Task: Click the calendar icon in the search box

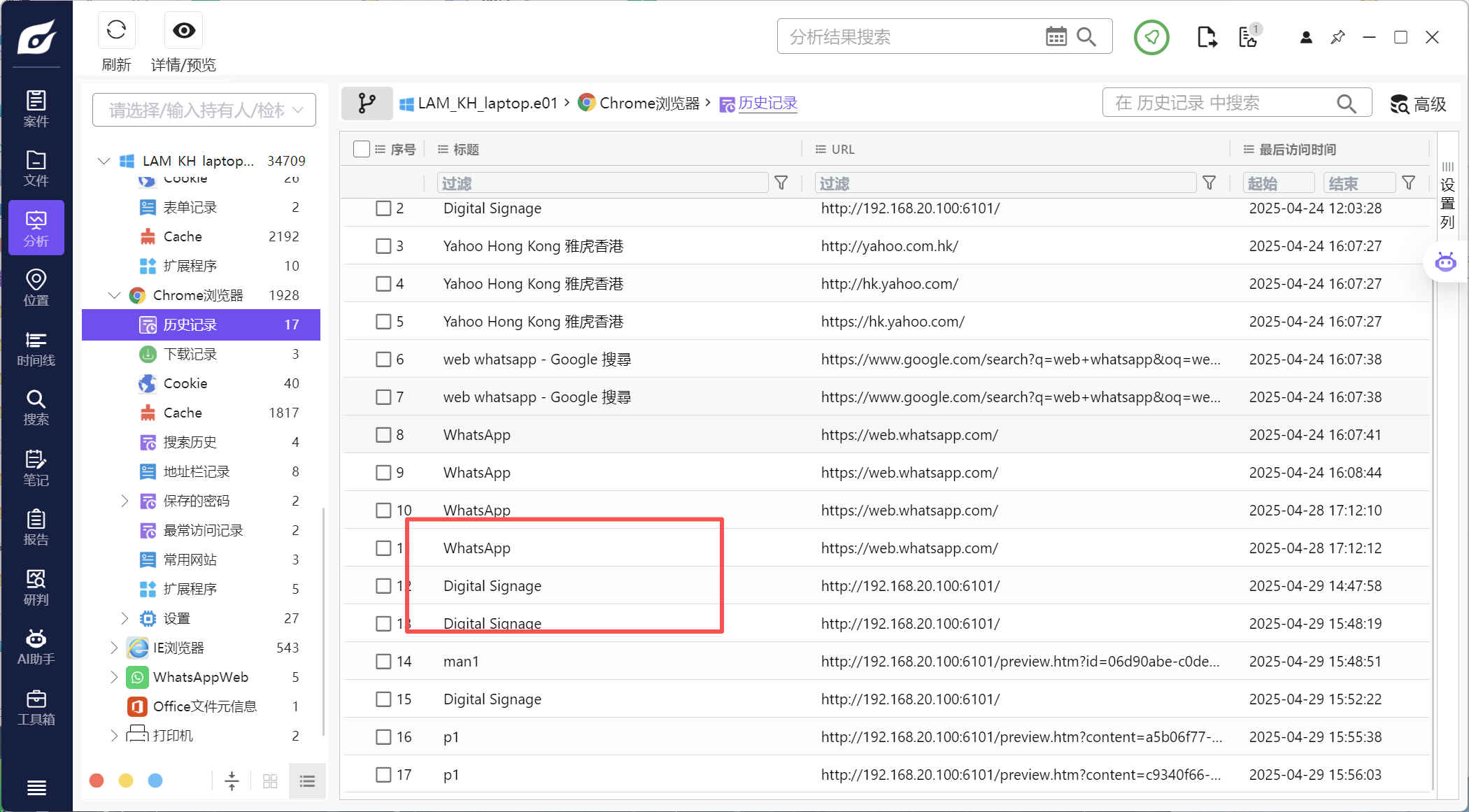Action: point(1056,36)
